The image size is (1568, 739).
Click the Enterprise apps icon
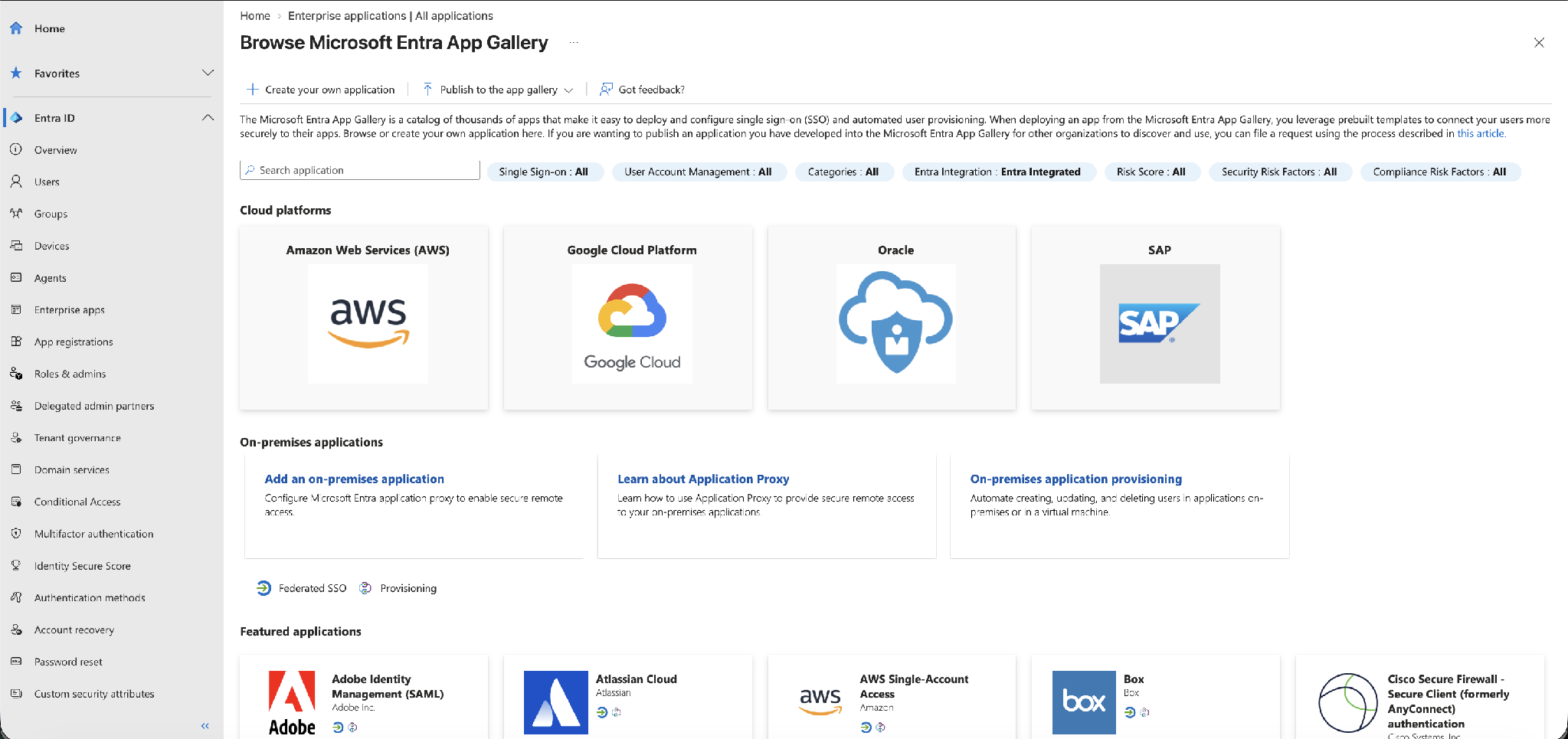tap(16, 309)
